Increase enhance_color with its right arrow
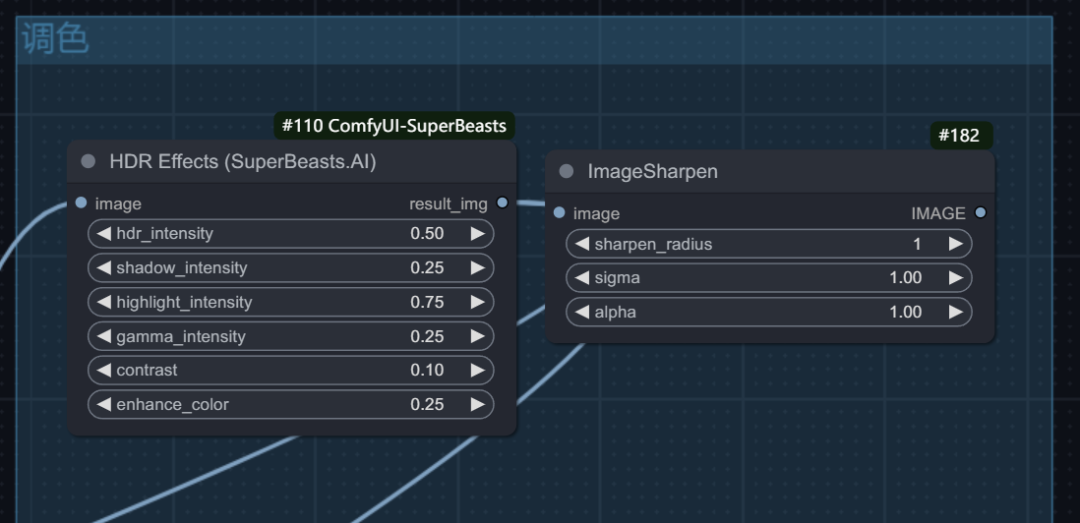Screen dimensions: 1080x523 coord(477,404)
